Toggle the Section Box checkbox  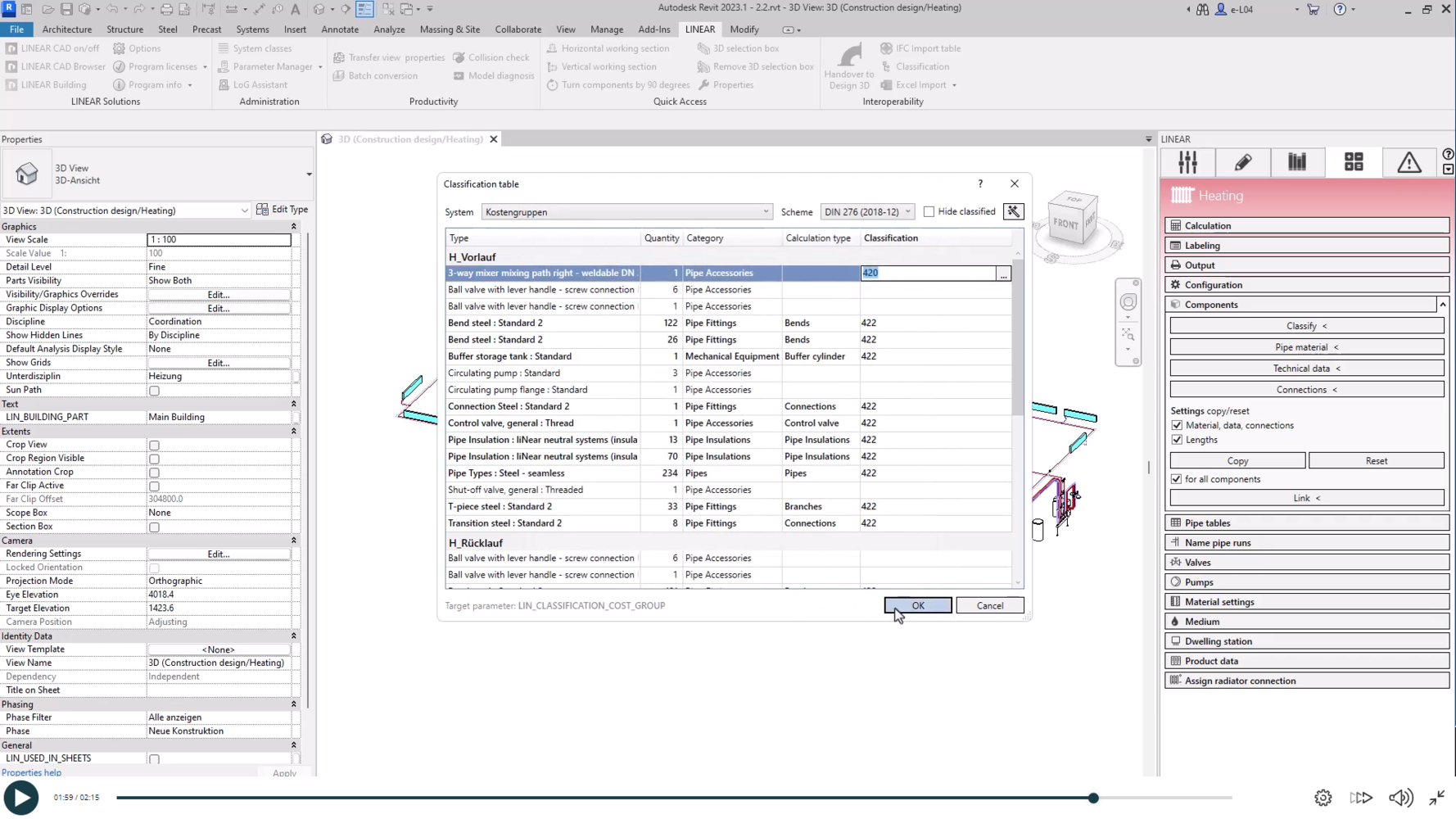tap(154, 527)
